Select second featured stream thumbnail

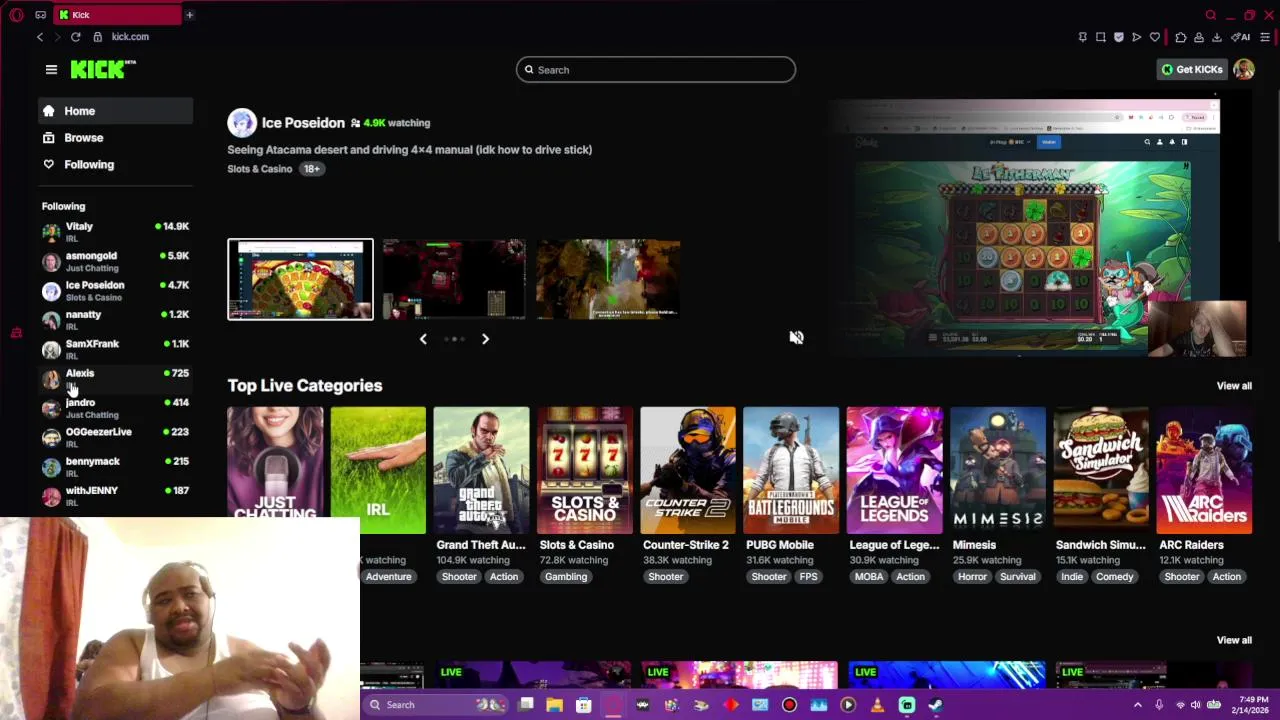click(x=454, y=279)
